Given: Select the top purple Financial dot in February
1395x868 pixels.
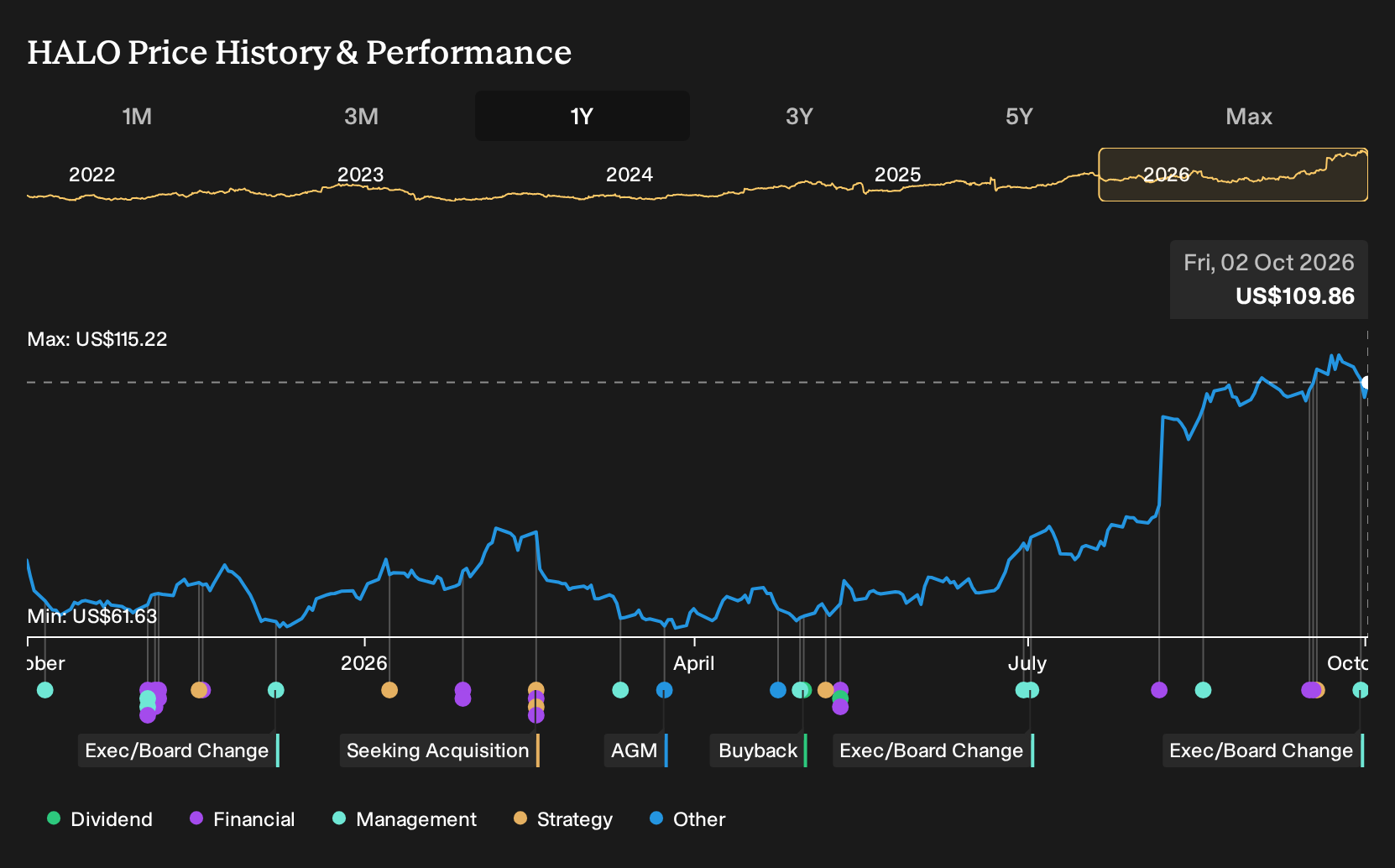Looking at the screenshot, I should (x=462, y=690).
